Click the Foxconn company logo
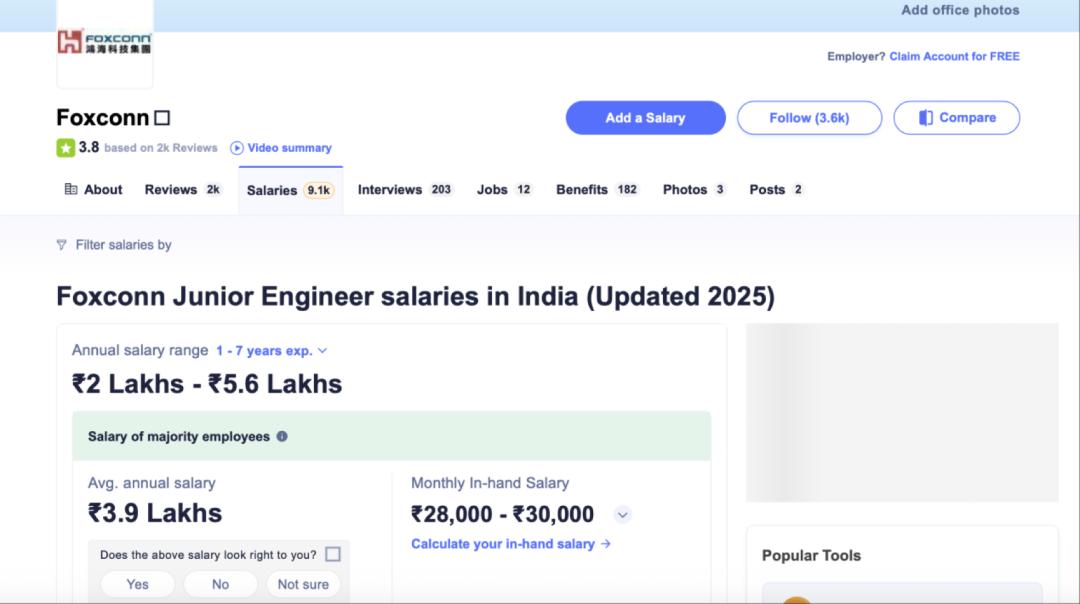This screenshot has height=604, width=1080. [105, 43]
